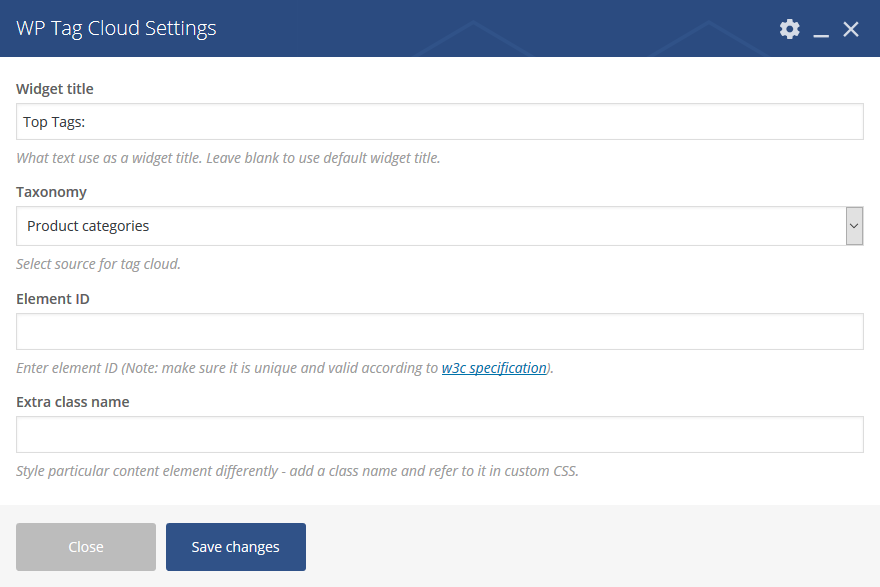Focus the Widget title field containing Top Tags:
Screen dimensions: 880x587
pyautogui.click(x=439, y=122)
